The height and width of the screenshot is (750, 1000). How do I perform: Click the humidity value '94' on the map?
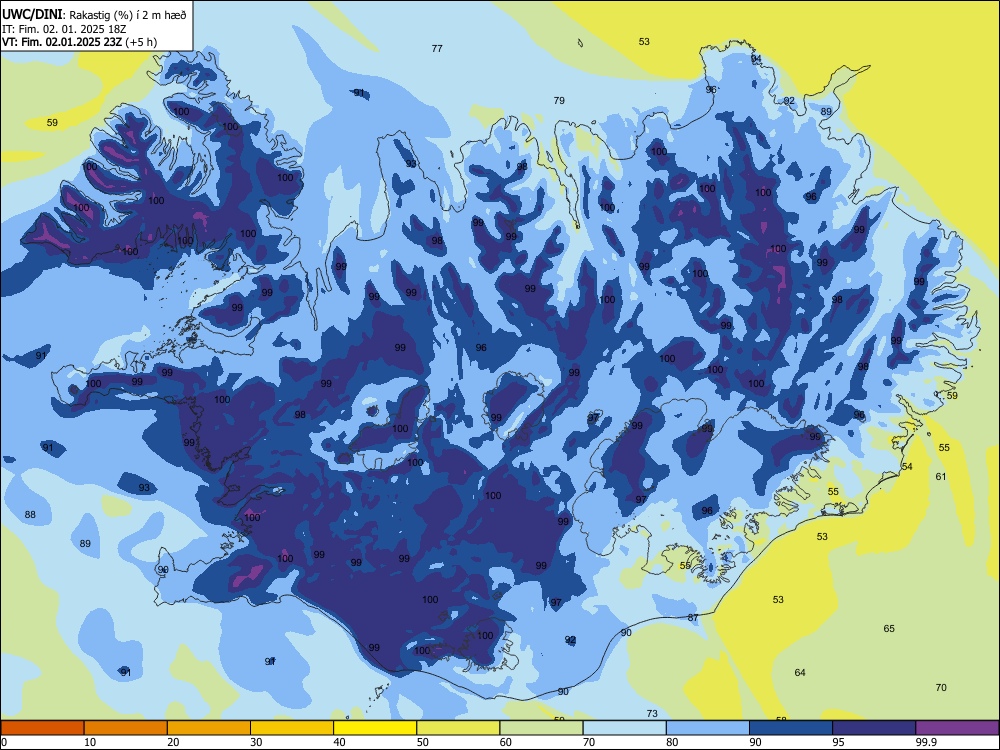pyautogui.click(x=756, y=59)
